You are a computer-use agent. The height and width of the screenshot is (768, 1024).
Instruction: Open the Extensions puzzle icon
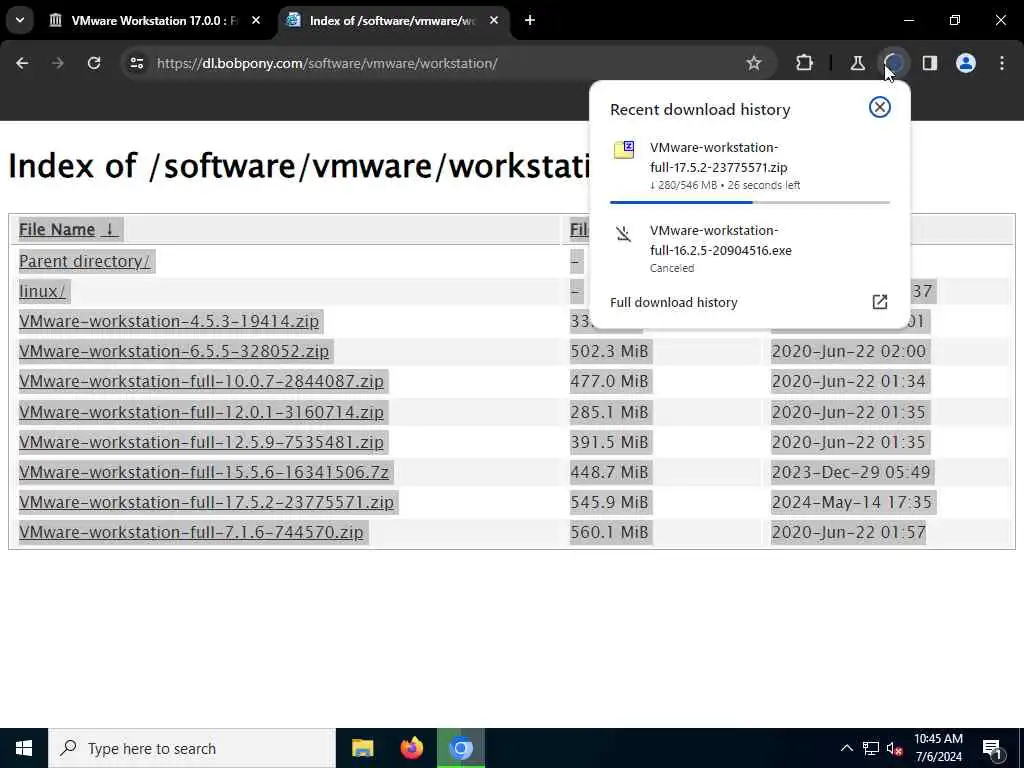coord(805,63)
